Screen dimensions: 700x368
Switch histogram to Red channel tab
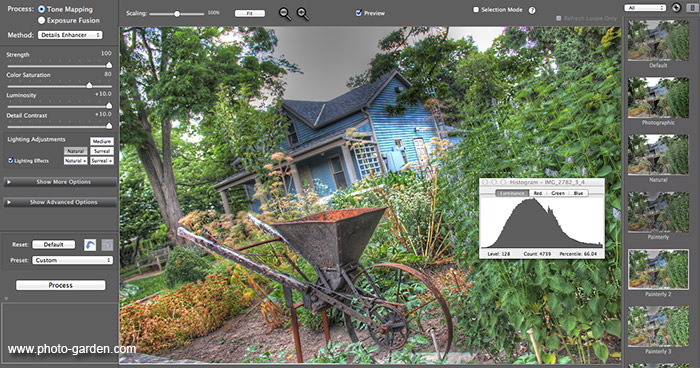538,193
